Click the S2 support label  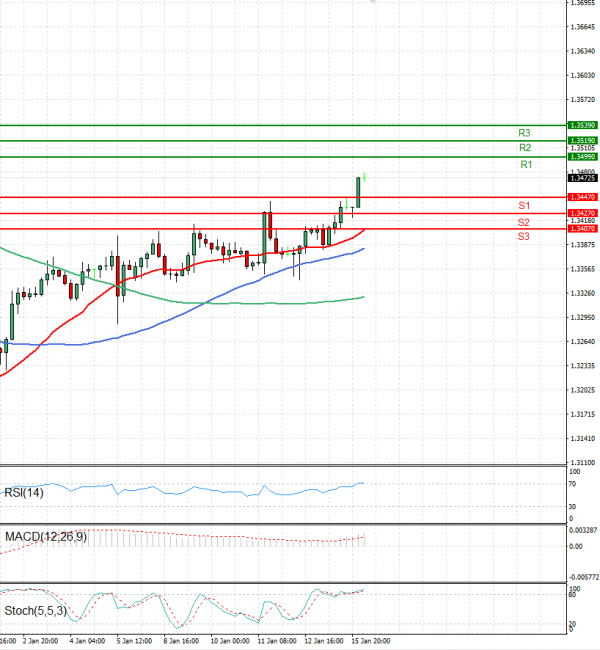524,222
